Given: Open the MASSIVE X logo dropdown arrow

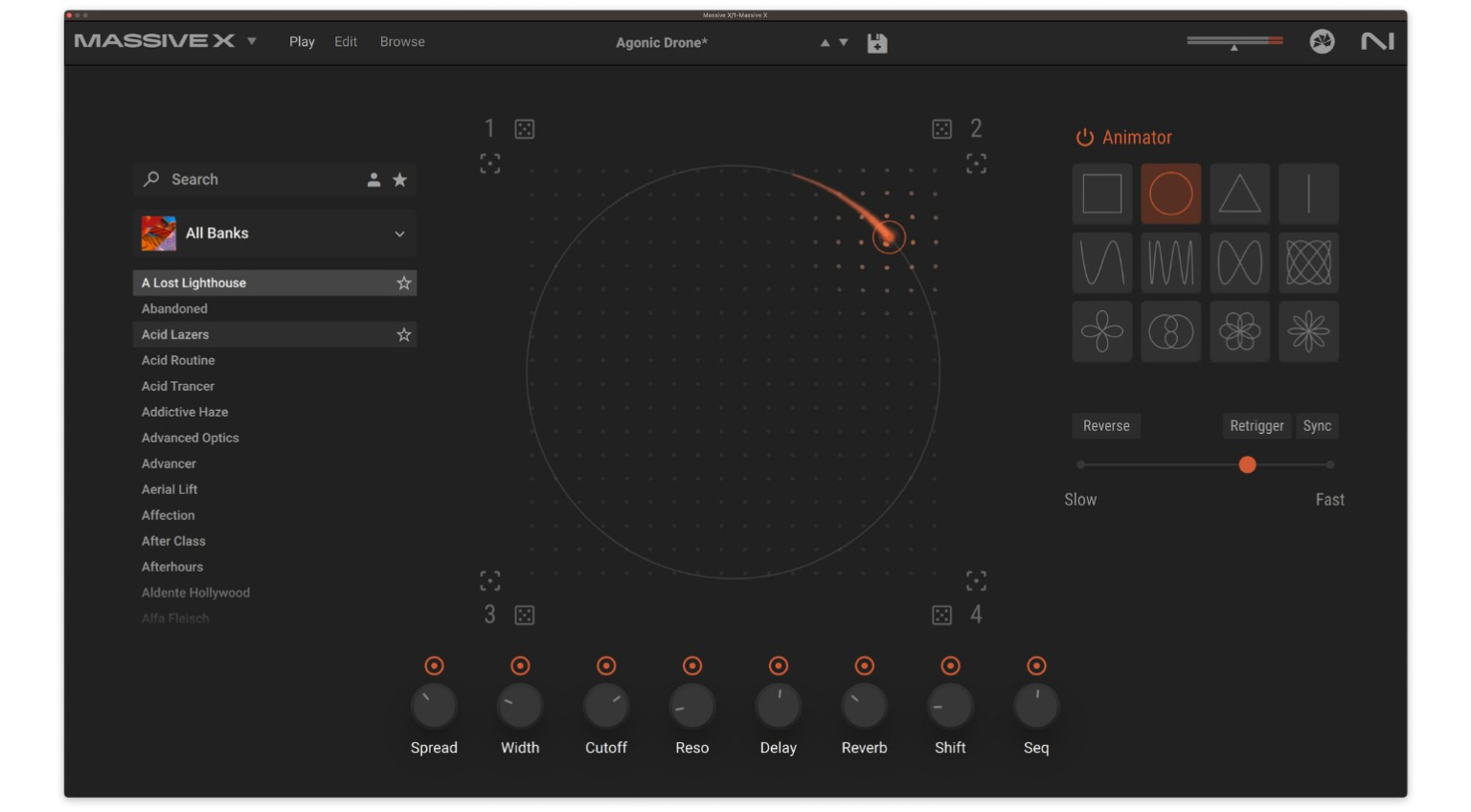Looking at the screenshot, I should 251,42.
